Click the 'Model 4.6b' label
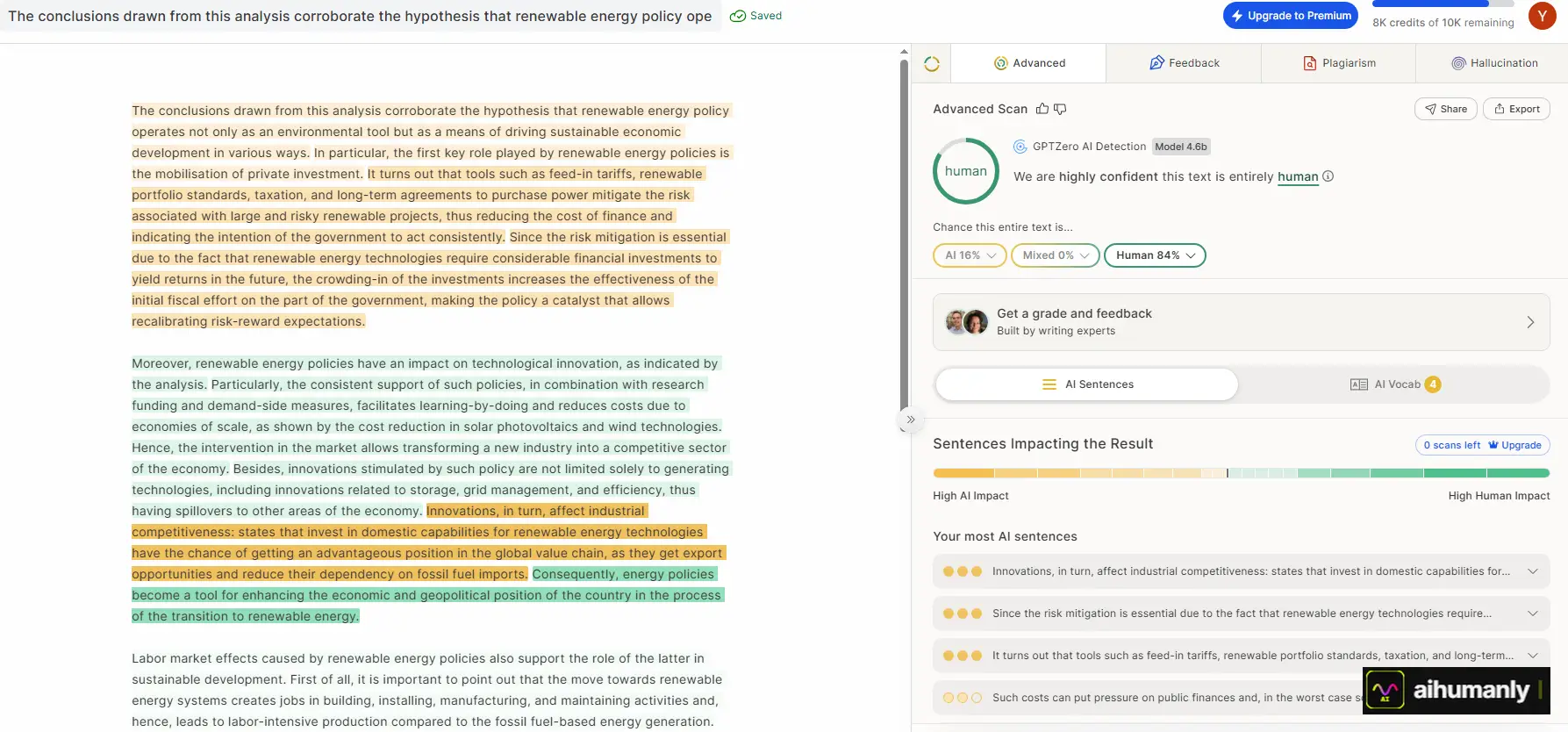The width and height of the screenshot is (1568, 732). [1181, 147]
